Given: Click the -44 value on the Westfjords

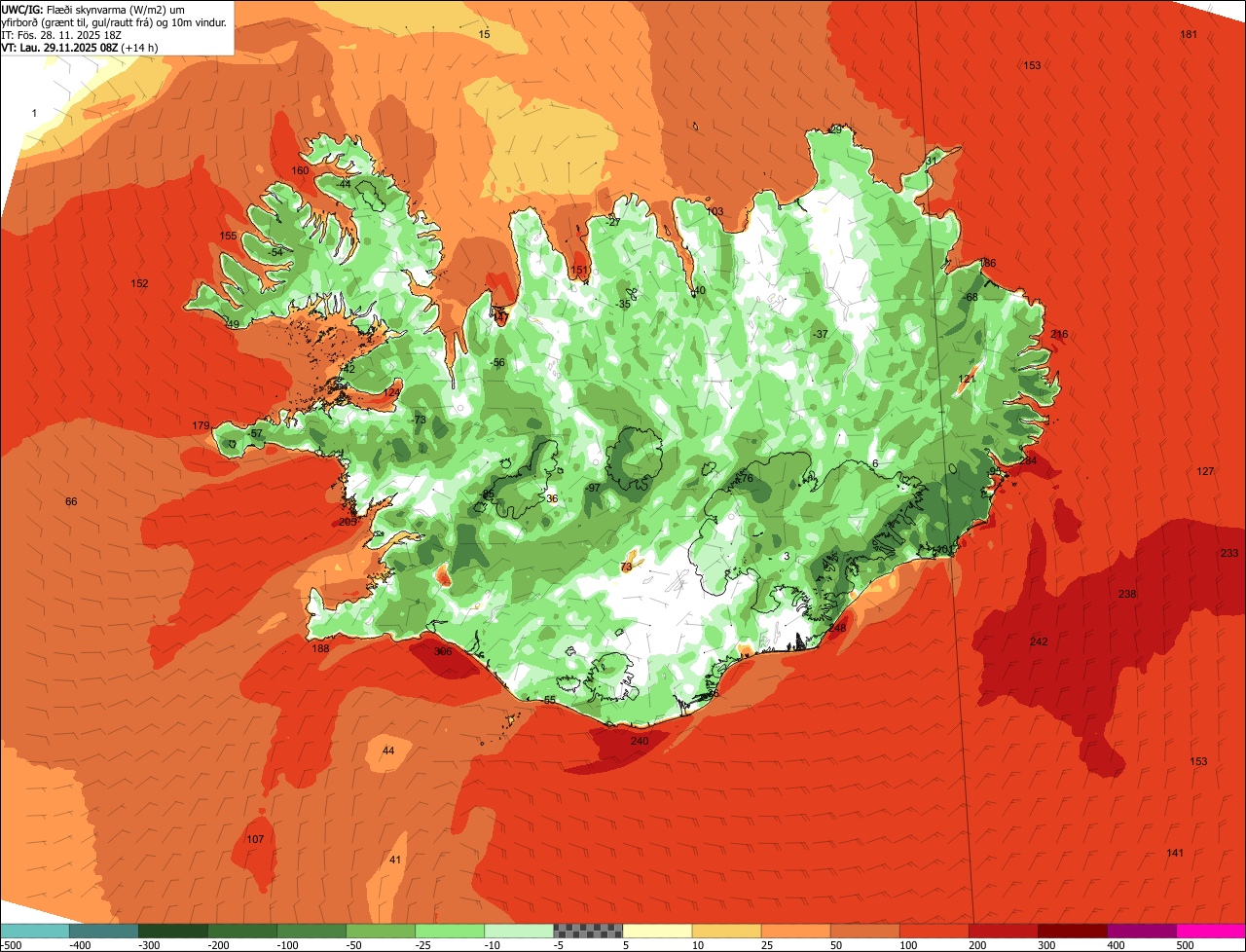Looking at the screenshot, I should [x=343, y=184].
